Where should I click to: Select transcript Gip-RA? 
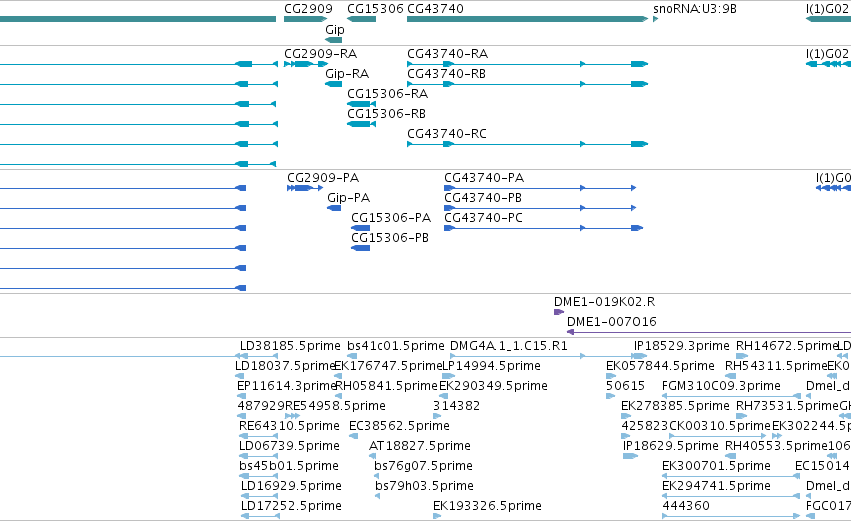[x=347, y=74]
